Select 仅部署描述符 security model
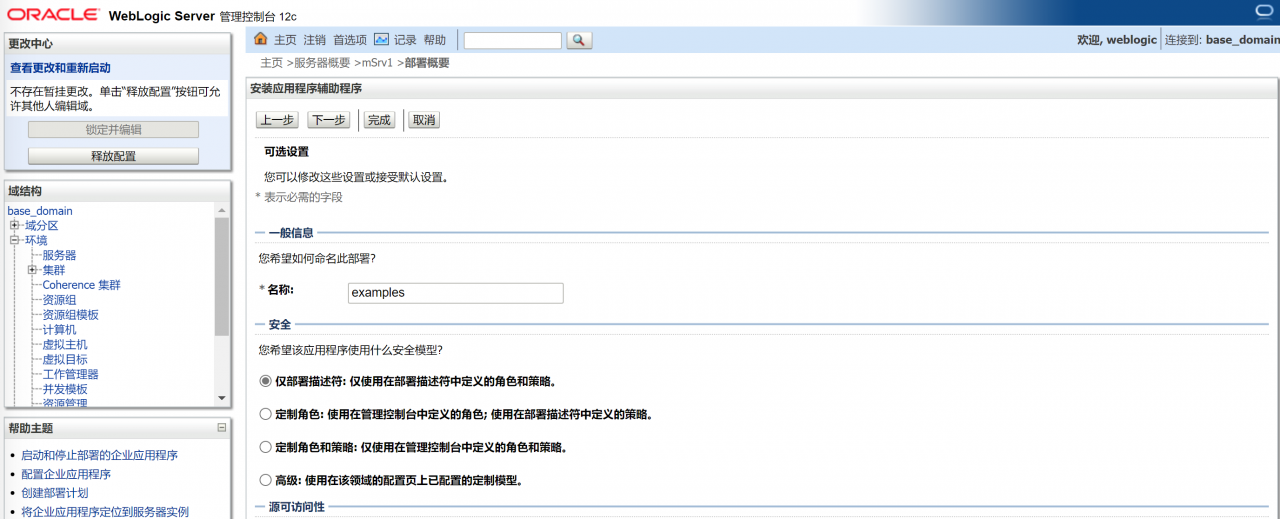This screenshot has width=1280, height=519. click(265, 381)
